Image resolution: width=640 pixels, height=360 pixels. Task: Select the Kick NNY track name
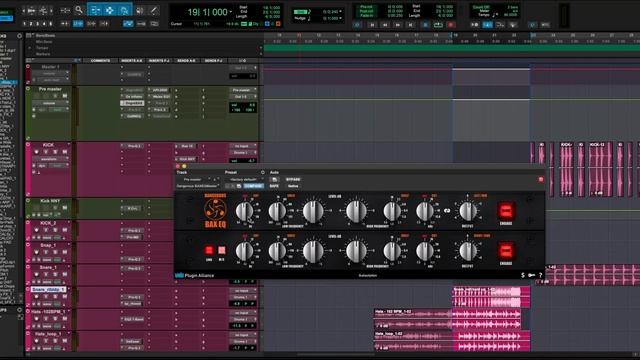pos(50,201)
